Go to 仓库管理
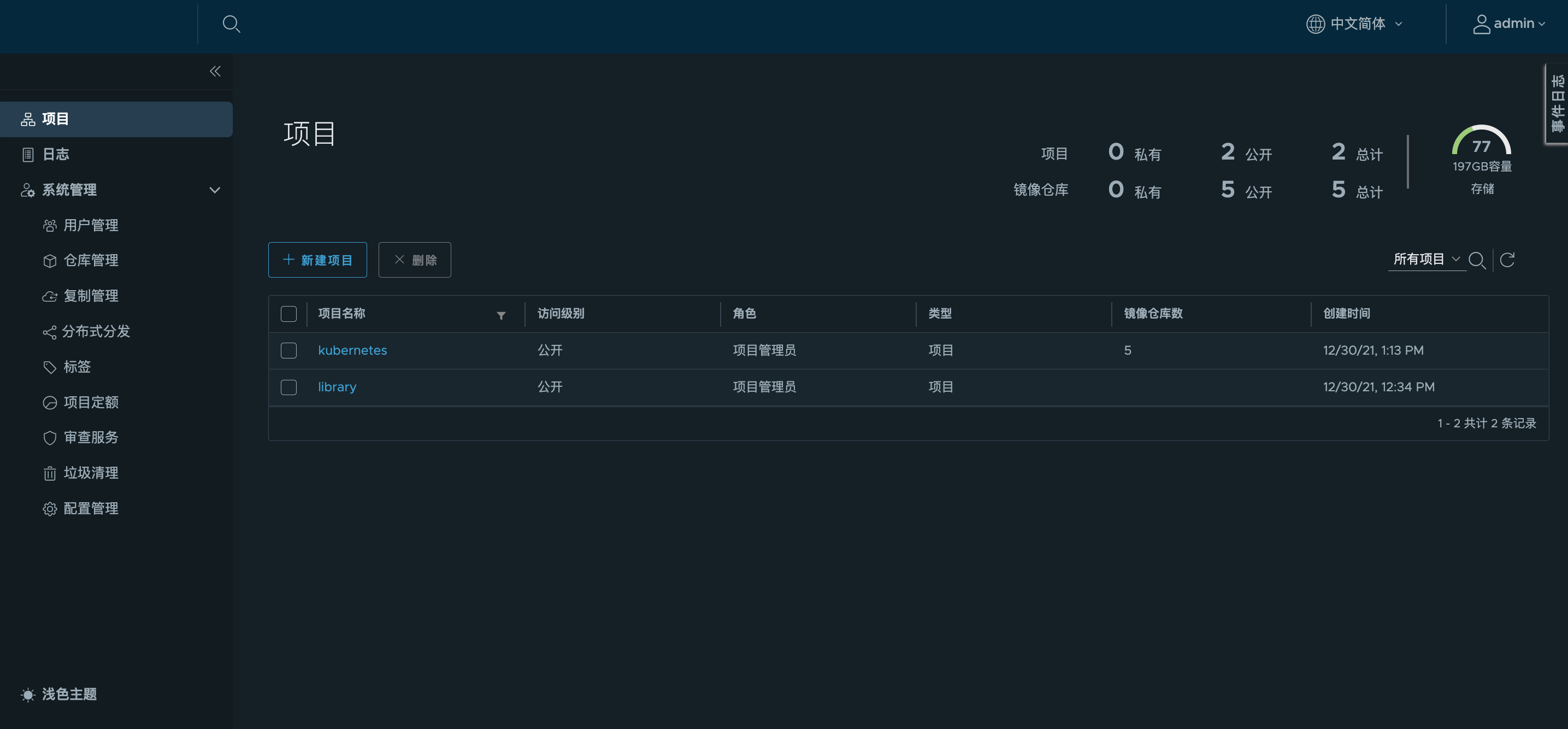Image resolution: width=1568 pixels, height=729 pixels. coord(91,261)
